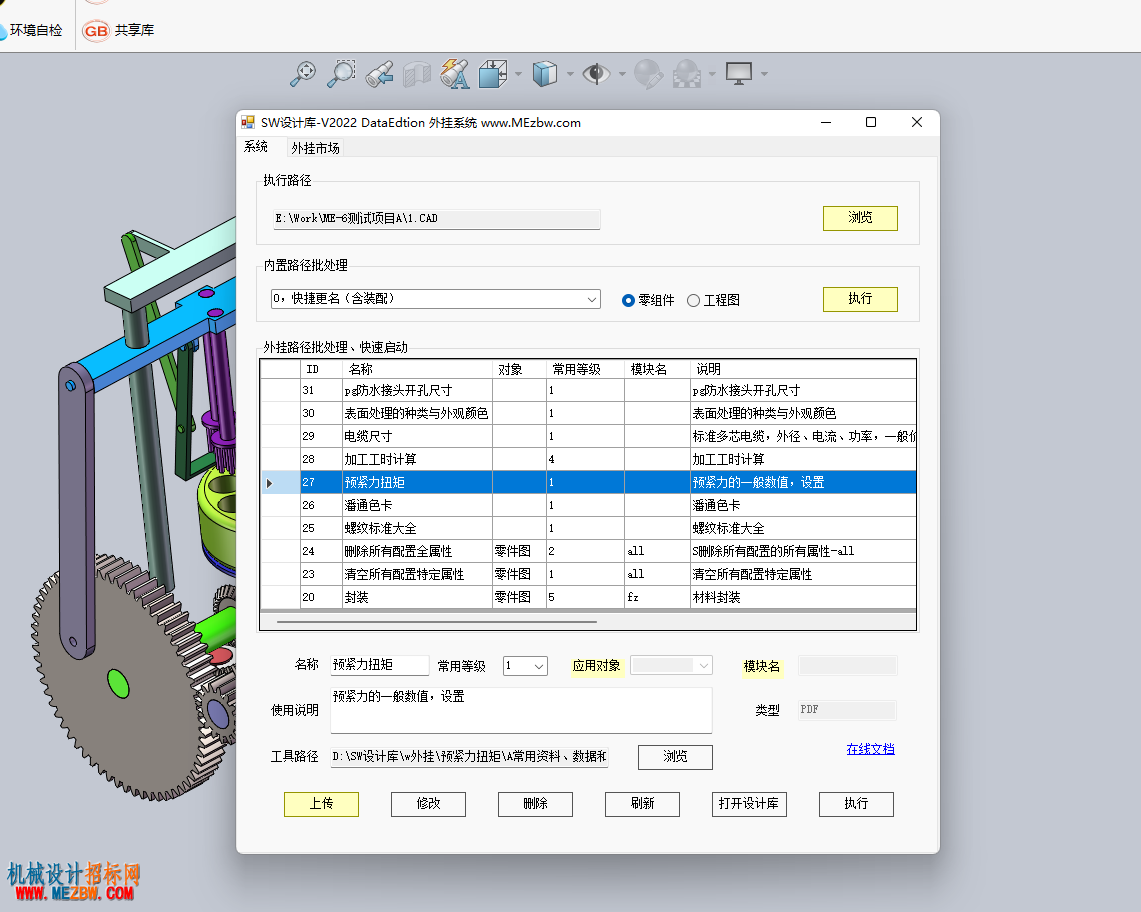Select row 20 封装
The width and height of the screenshot is (1141, 912).
point(588,597)
